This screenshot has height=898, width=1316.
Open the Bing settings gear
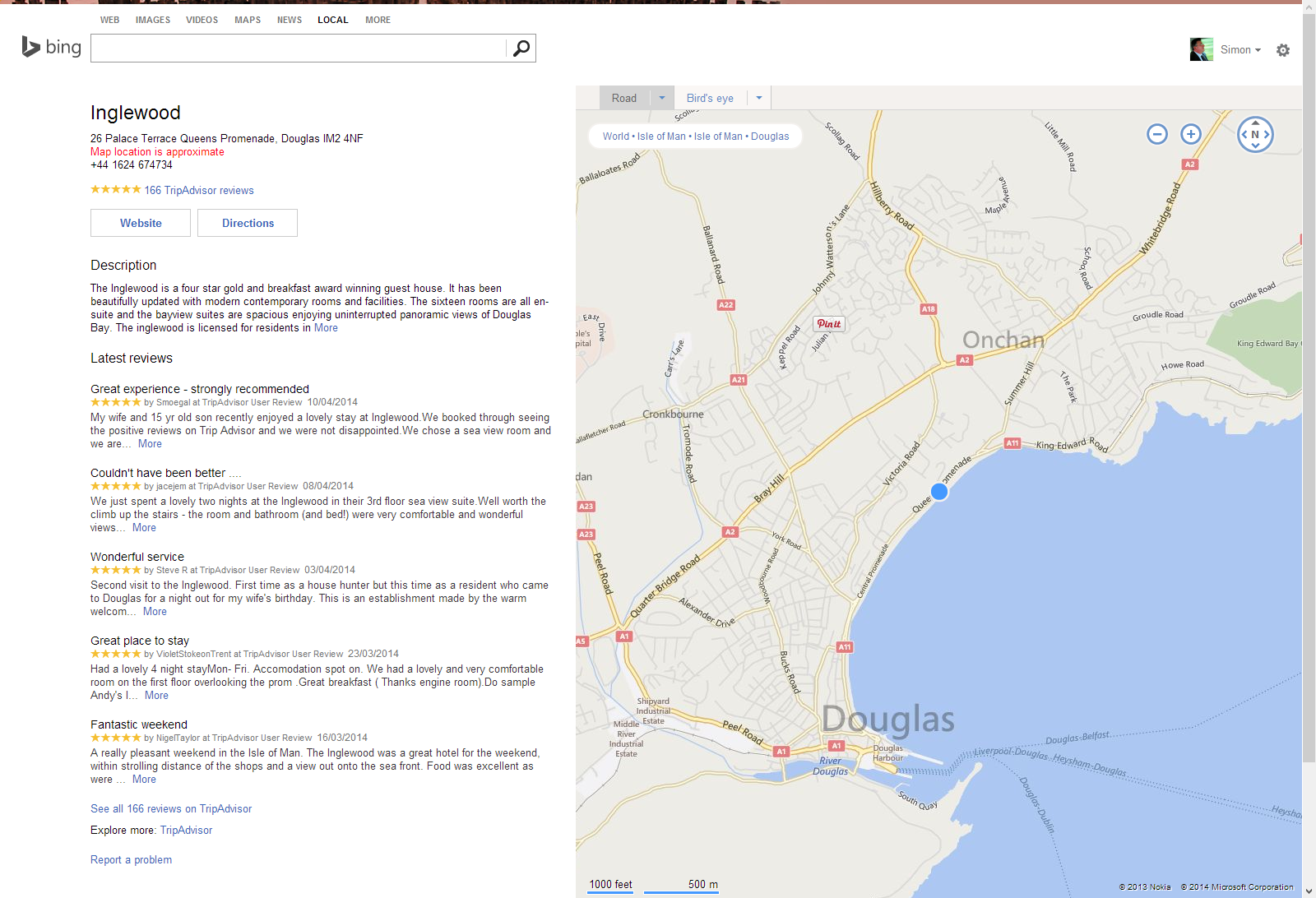coord(1283,50)
